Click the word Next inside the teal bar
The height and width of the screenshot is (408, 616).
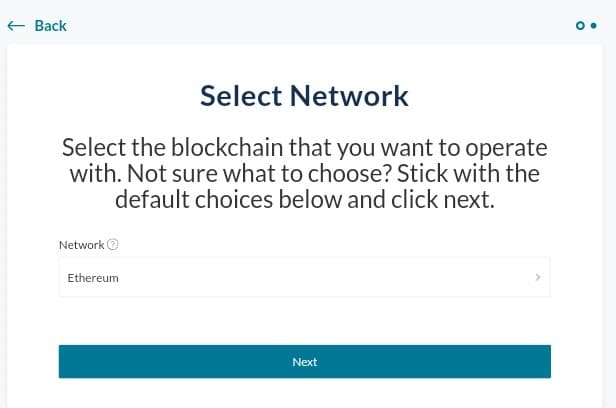tap(304, 362)
